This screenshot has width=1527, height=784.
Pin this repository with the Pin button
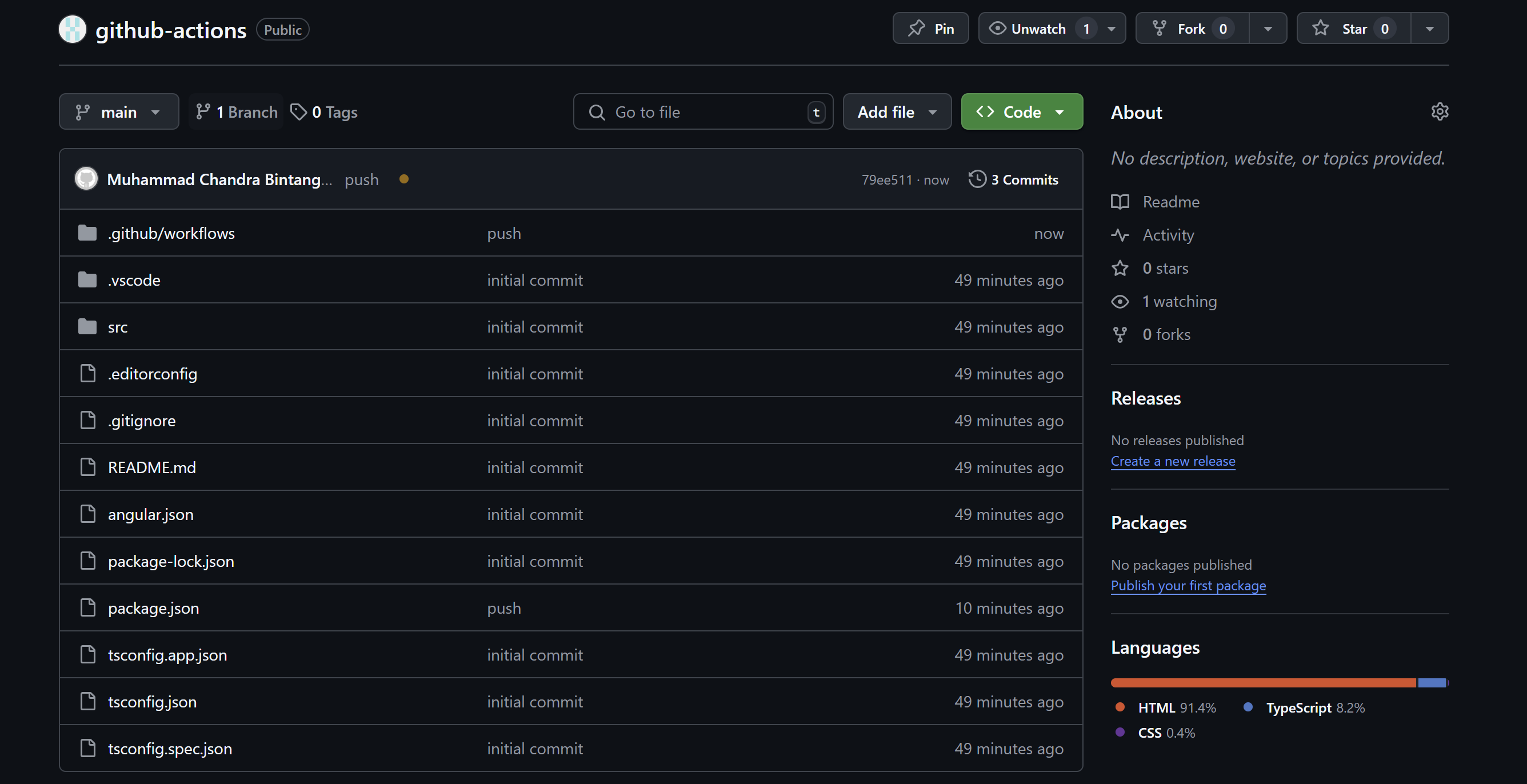tap(930, 29)
